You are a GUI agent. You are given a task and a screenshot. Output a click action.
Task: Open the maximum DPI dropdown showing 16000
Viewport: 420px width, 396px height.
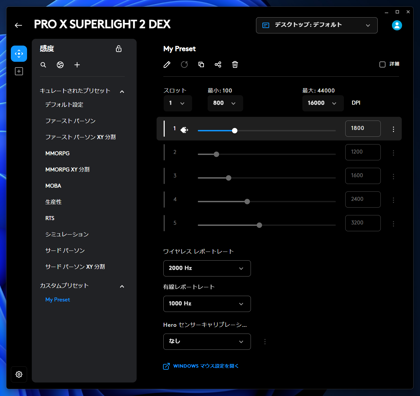(323, 103)
